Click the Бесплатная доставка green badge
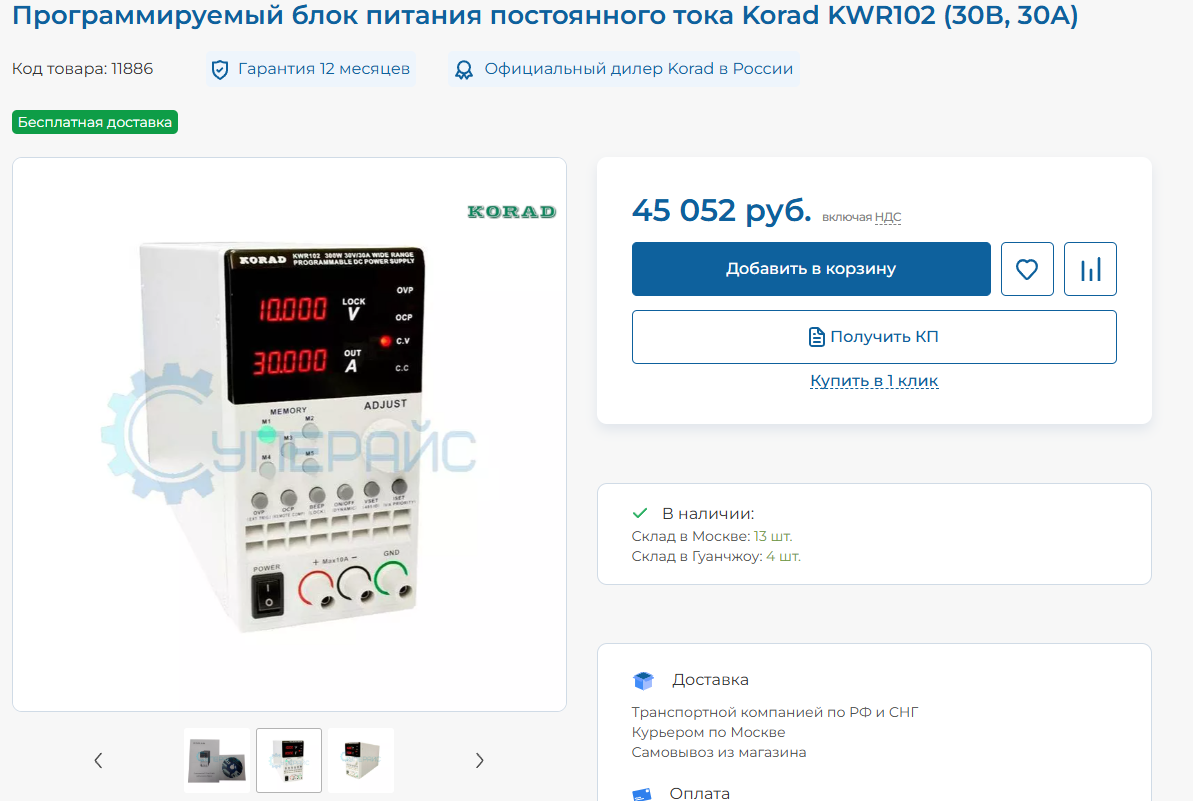The height and width of the screenshot is (801, 1193). tap(94, 122)
